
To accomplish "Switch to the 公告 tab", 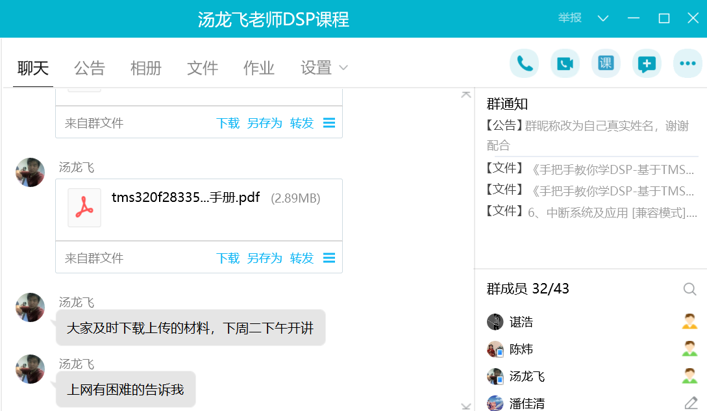I will click(x=89, y=68).
